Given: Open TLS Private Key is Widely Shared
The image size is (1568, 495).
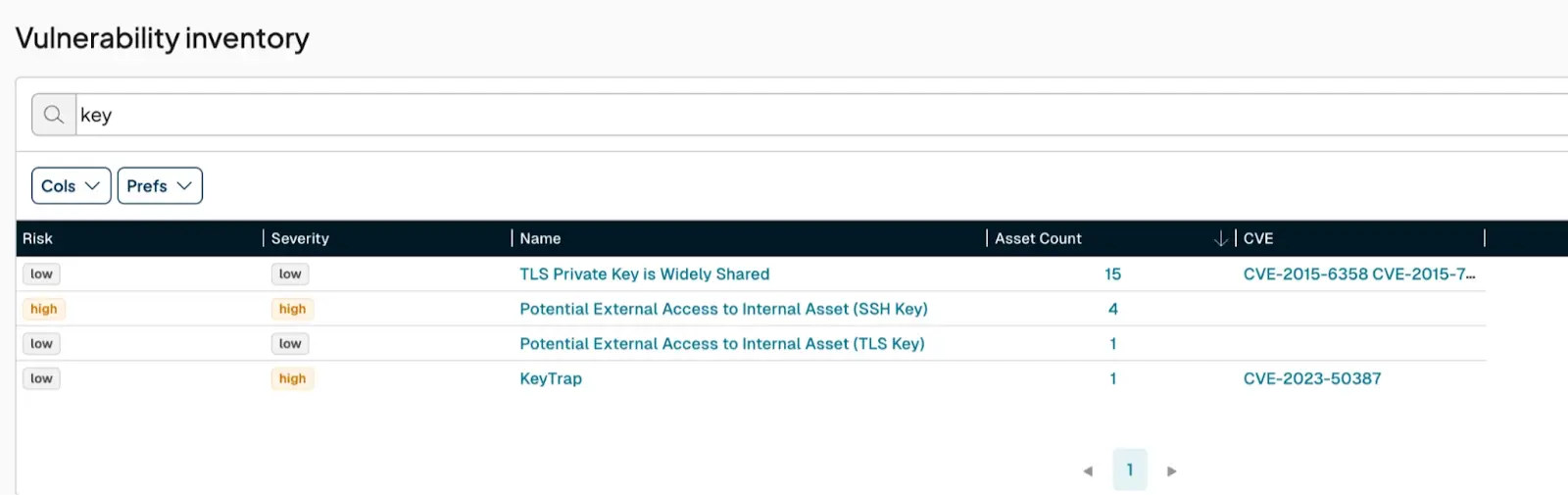Looking at the screenshot, I should (x=644, y=274).
